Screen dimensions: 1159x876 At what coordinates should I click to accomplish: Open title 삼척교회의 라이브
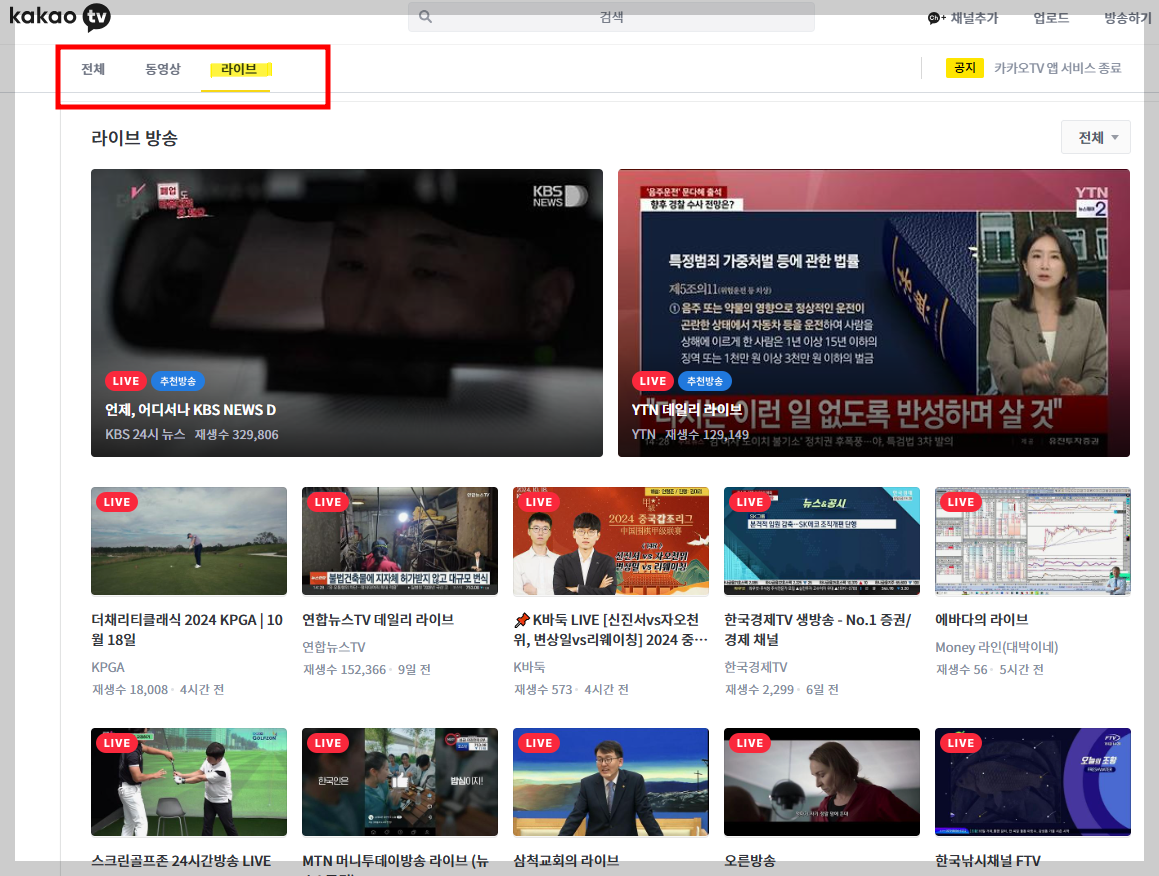(566, 860)
